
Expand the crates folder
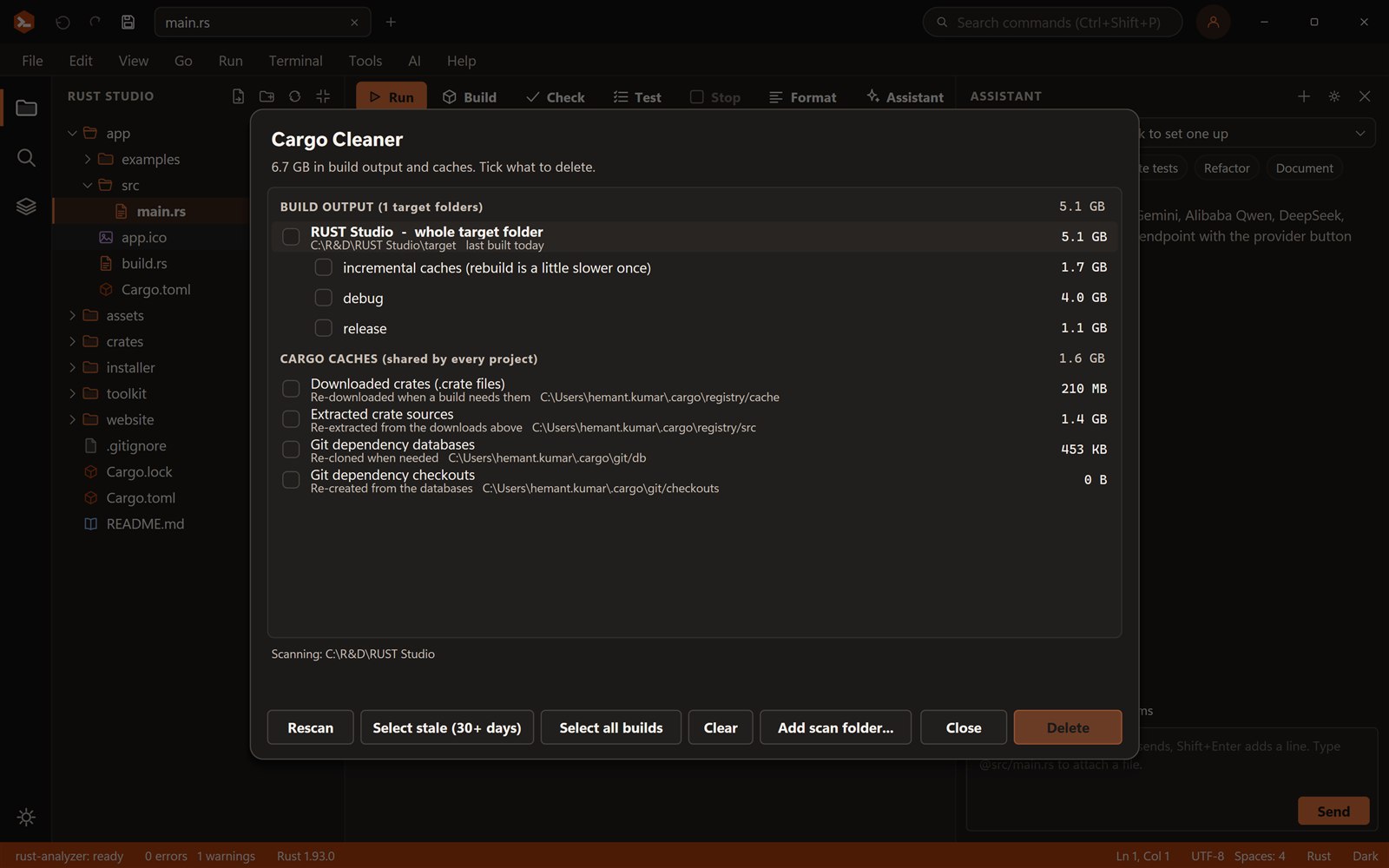click(72, 342)
